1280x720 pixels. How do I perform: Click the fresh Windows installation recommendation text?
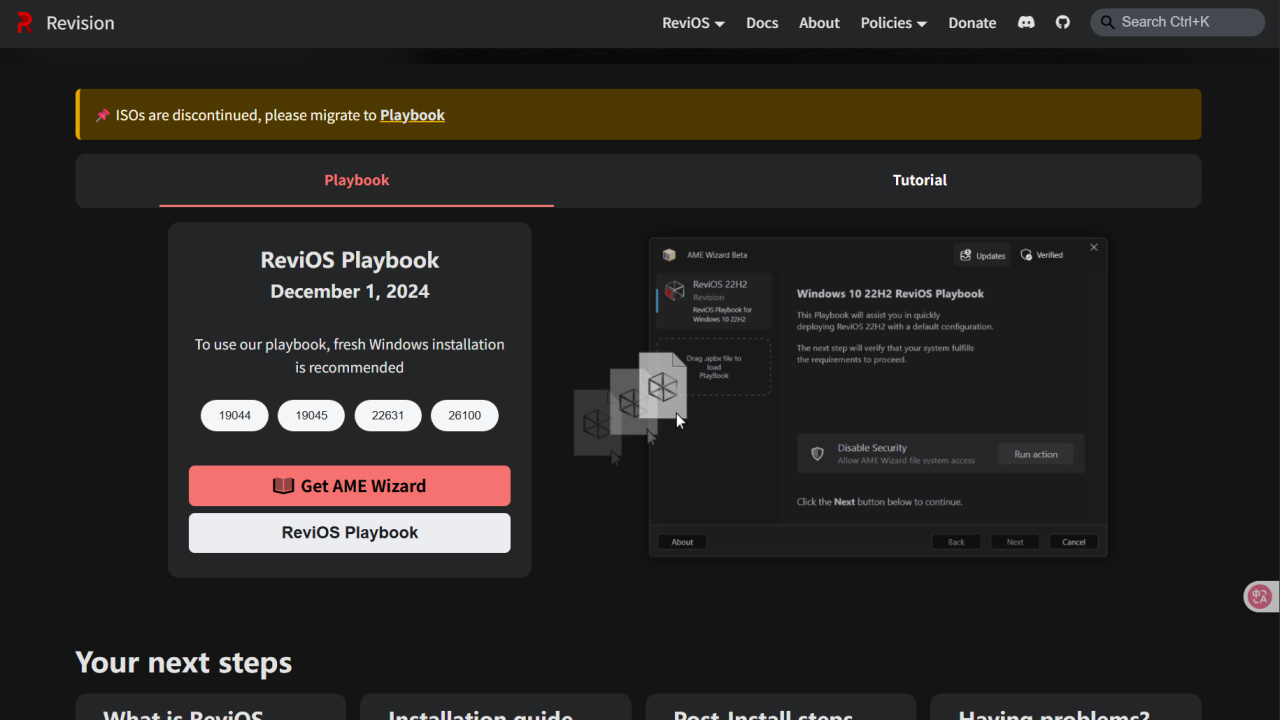[x=350, y=356]
